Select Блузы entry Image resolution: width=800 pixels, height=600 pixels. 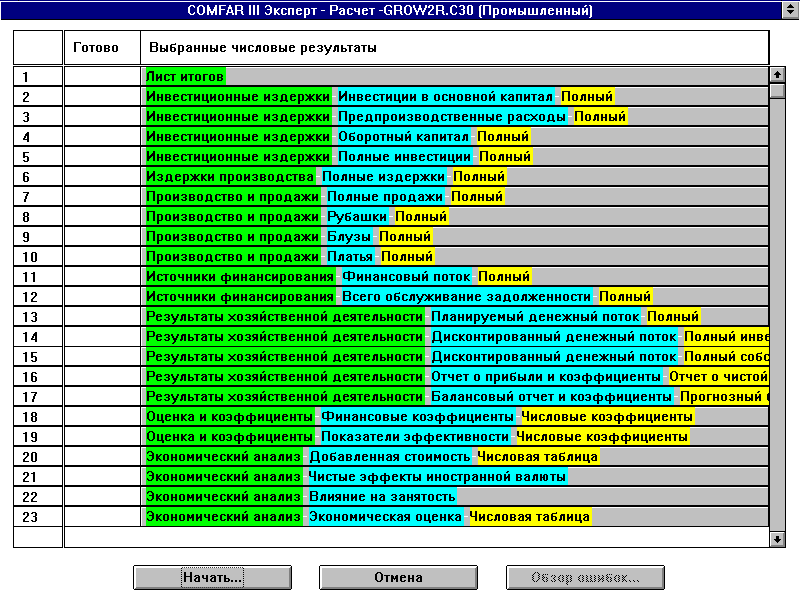[349, 237]
